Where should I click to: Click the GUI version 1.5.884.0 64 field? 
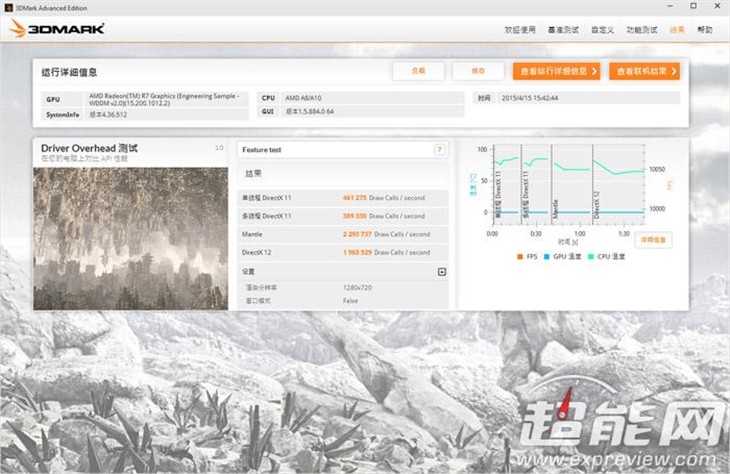click(372, 111)
